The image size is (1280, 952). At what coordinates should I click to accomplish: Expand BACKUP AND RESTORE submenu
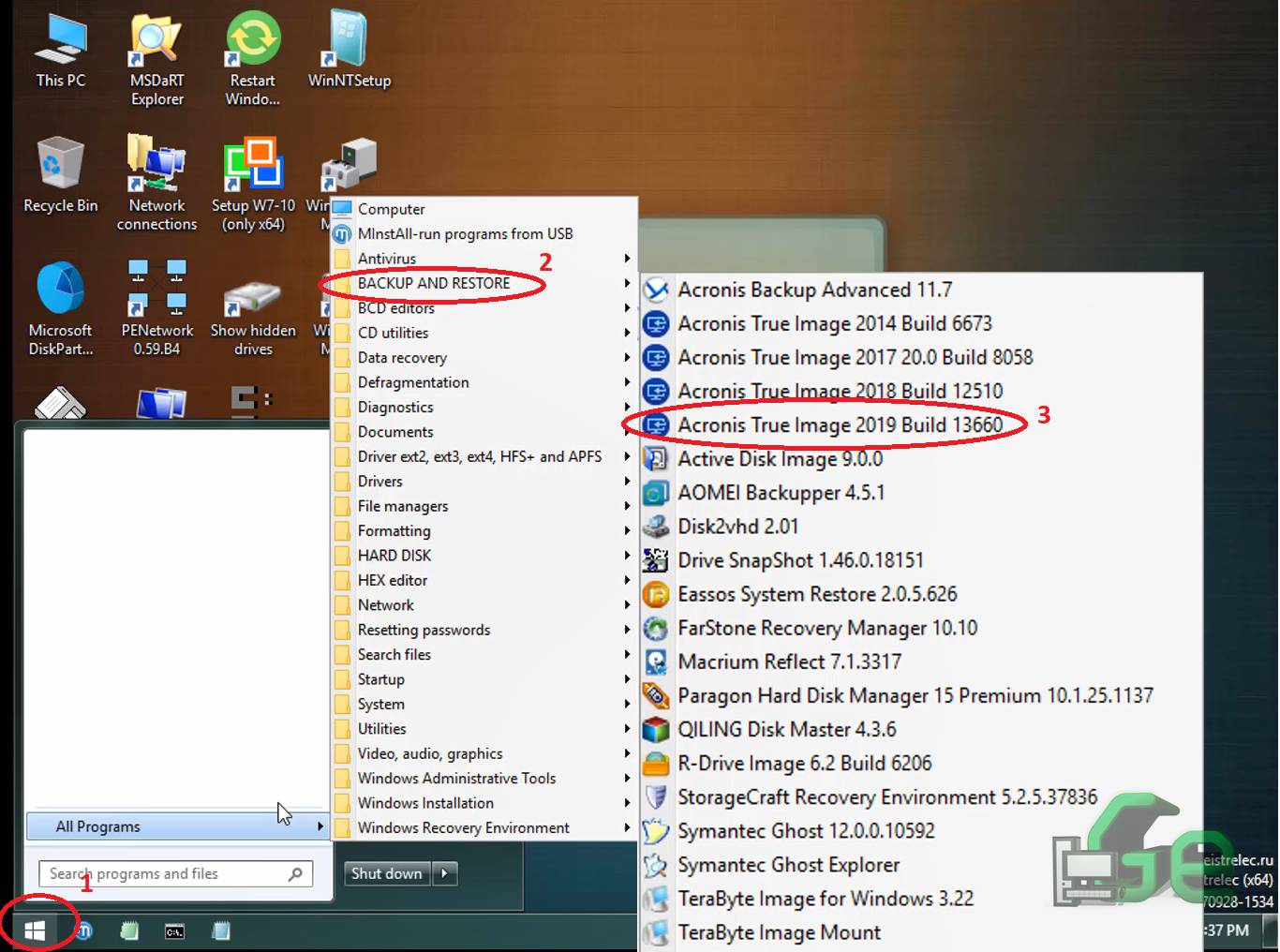point(484,283)
